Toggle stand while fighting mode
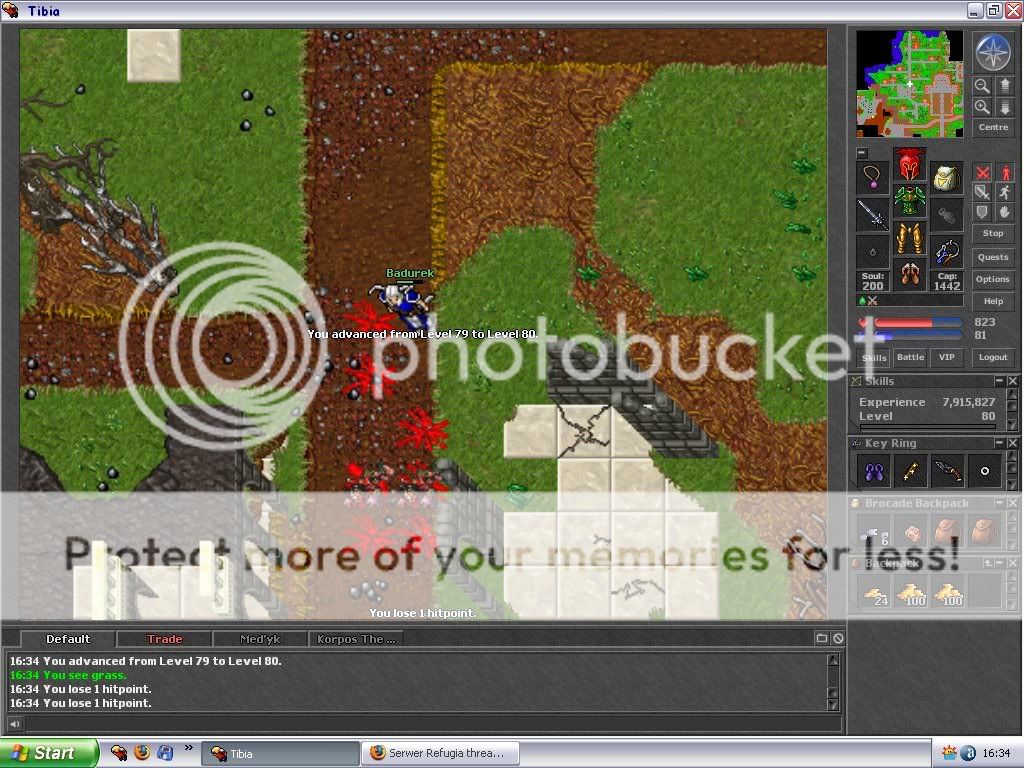The image size is (1024, 768). [1005, 173]
